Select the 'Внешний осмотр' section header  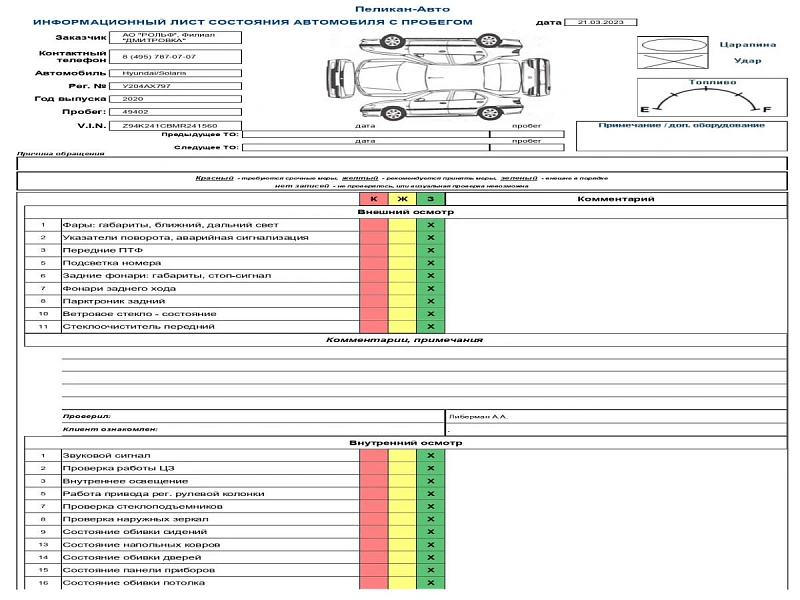405,212
